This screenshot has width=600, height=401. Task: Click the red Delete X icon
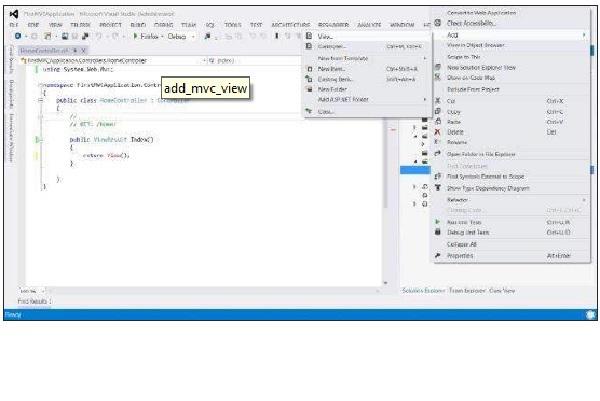[438, 132]
